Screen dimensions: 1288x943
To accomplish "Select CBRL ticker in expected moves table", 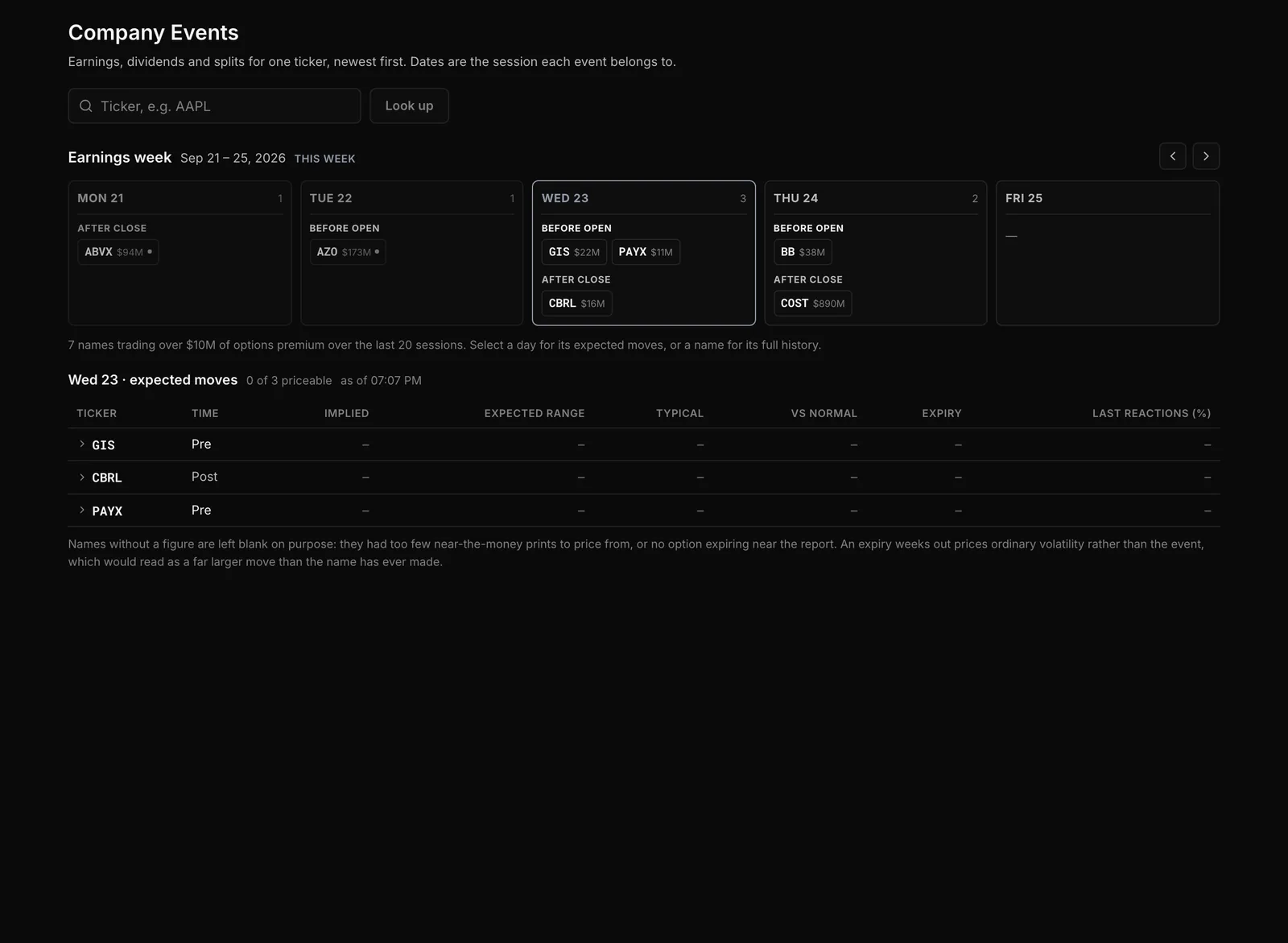I will pos(107,478).
